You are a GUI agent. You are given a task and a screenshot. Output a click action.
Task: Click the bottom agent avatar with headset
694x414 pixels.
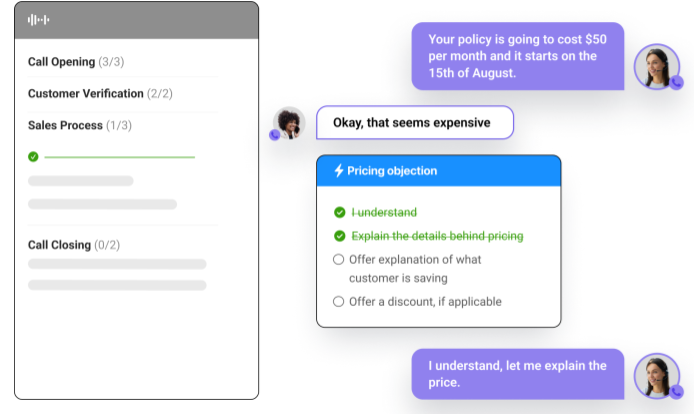657,376
